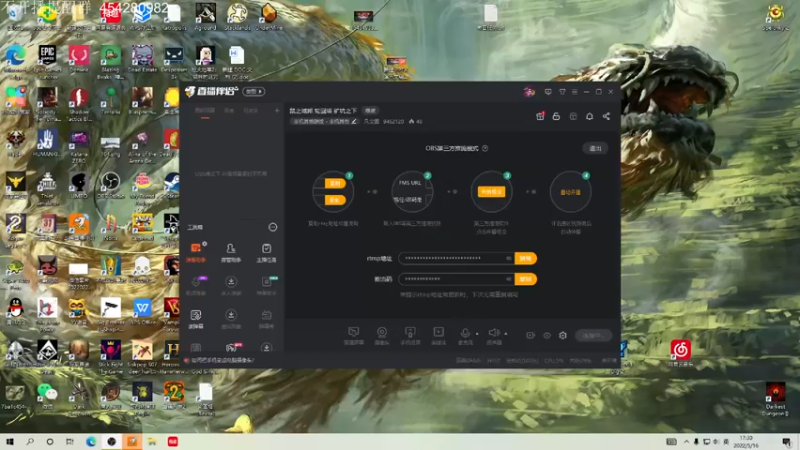
Task: Click the gift box icon in header
Action: [540, 116]
